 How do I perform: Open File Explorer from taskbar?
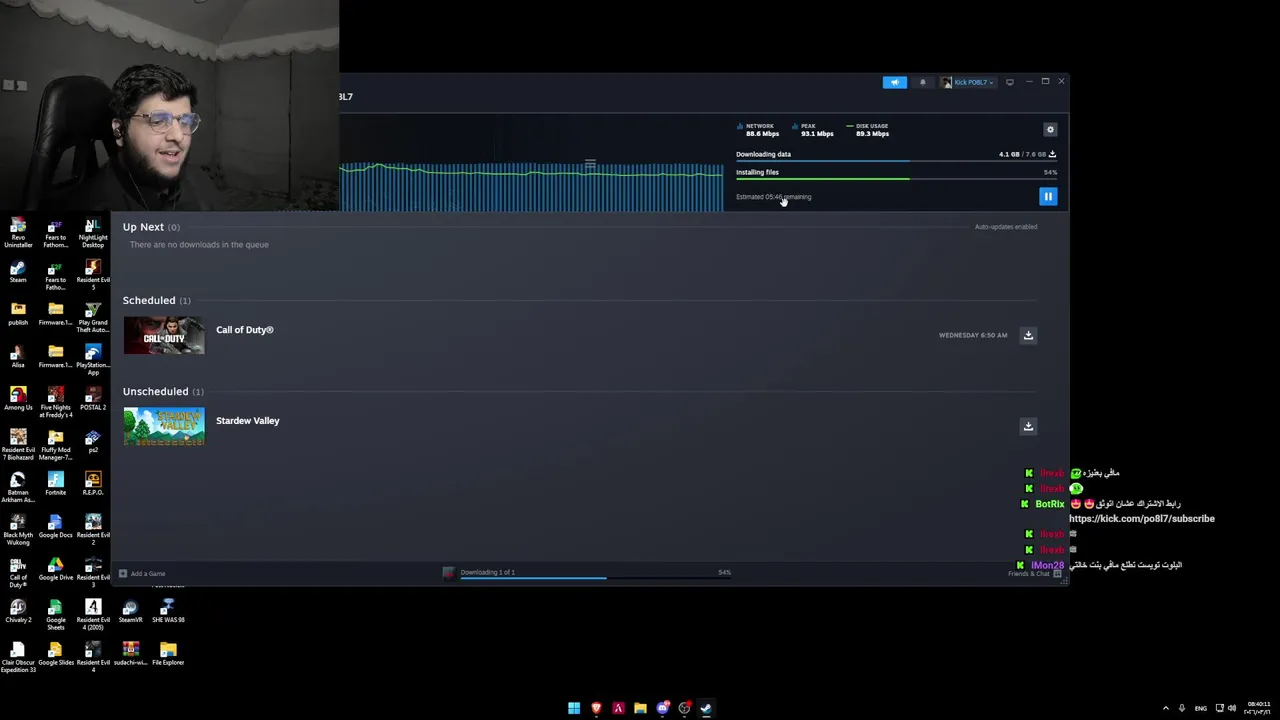(640, 708)
